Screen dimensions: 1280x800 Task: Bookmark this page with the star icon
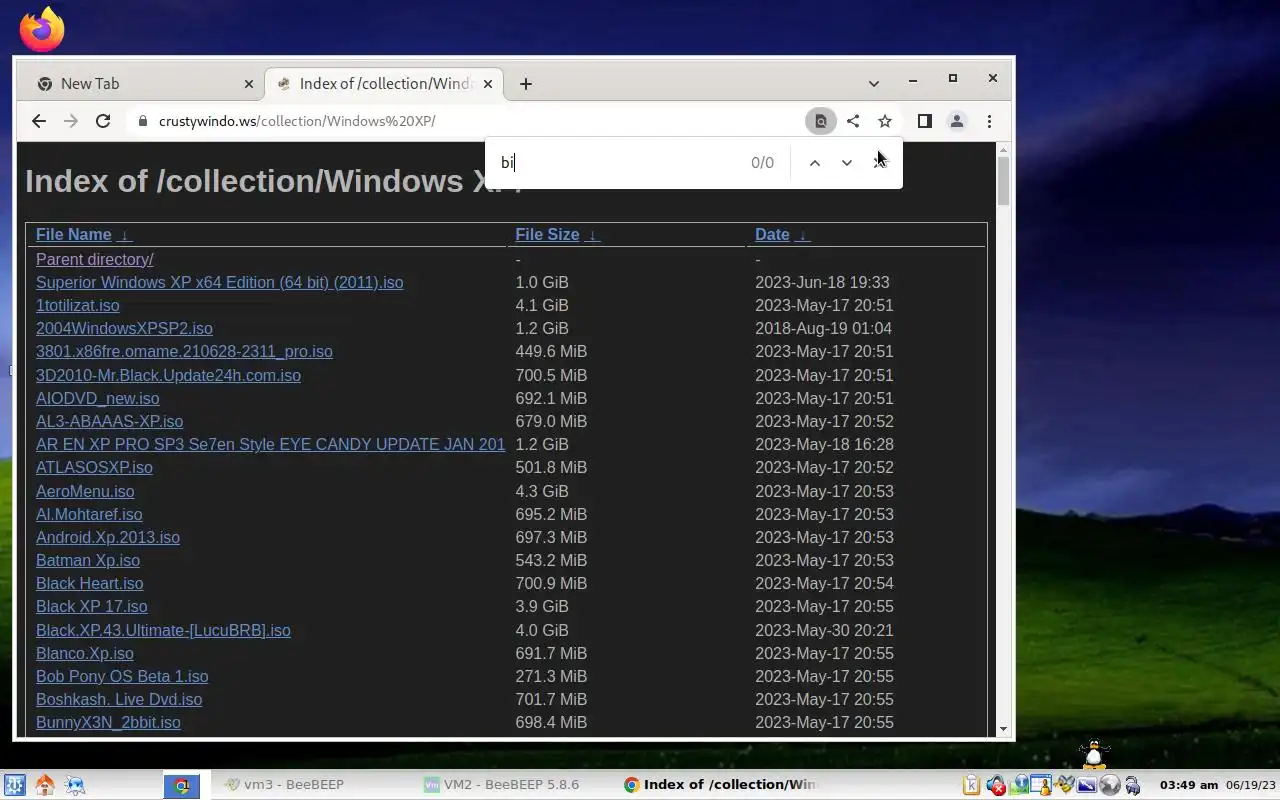pos(885,121)
